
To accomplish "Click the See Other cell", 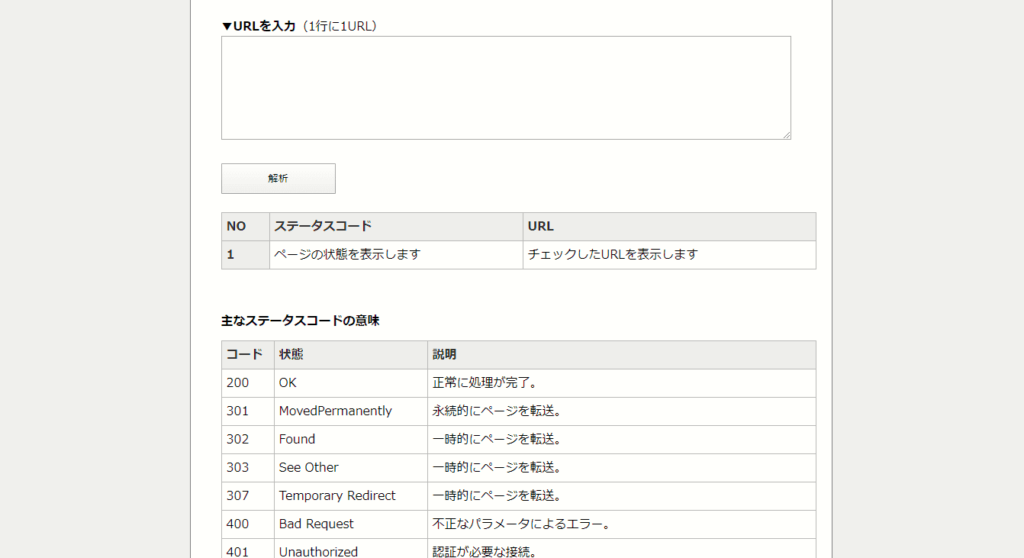I will pyautogui.click(x=351, y=468).
